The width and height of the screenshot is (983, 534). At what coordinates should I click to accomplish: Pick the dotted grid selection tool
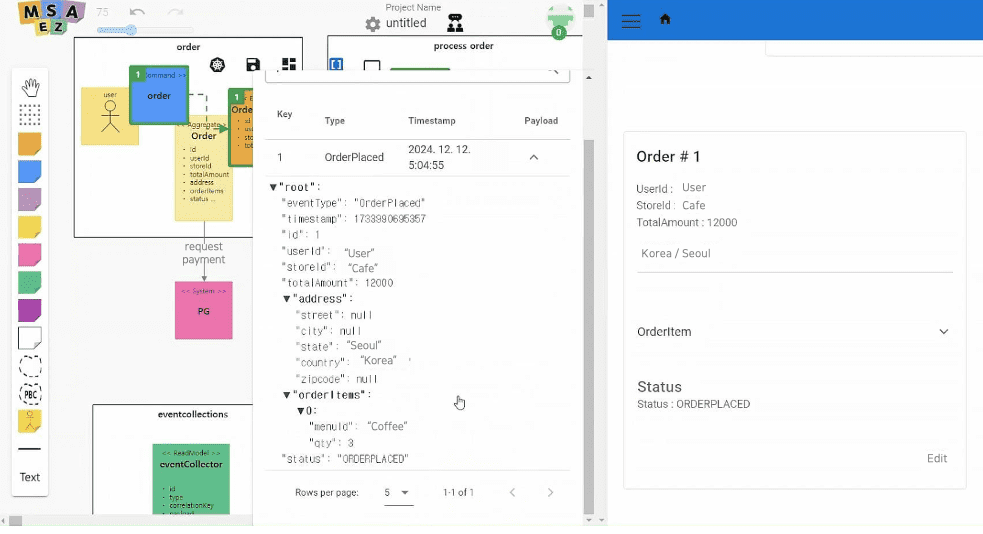[30, 115]
